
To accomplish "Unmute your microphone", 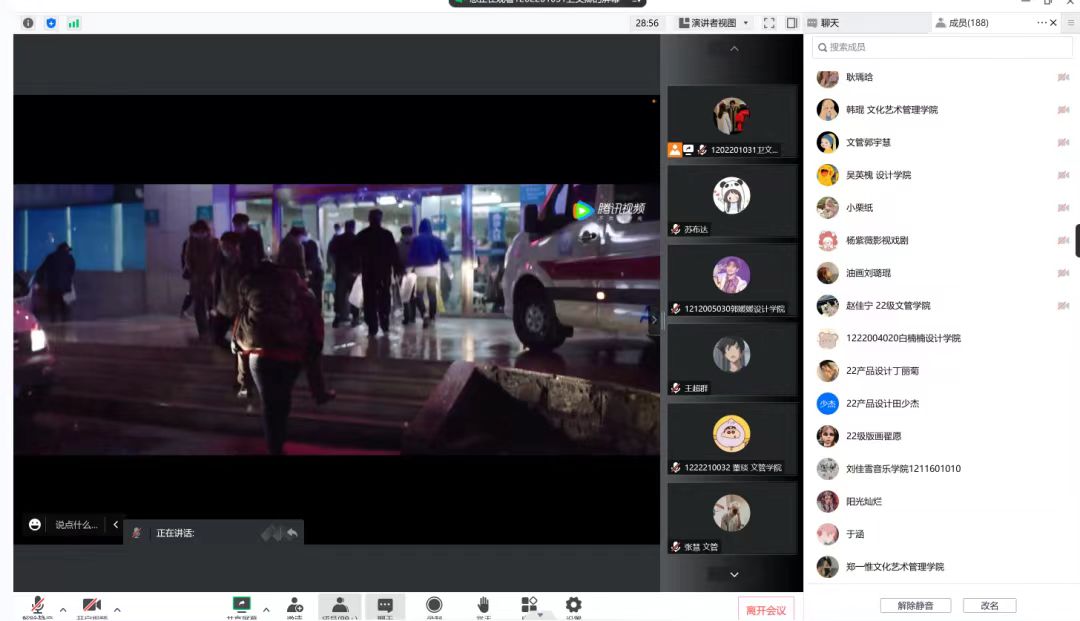I will pos(38,606).
